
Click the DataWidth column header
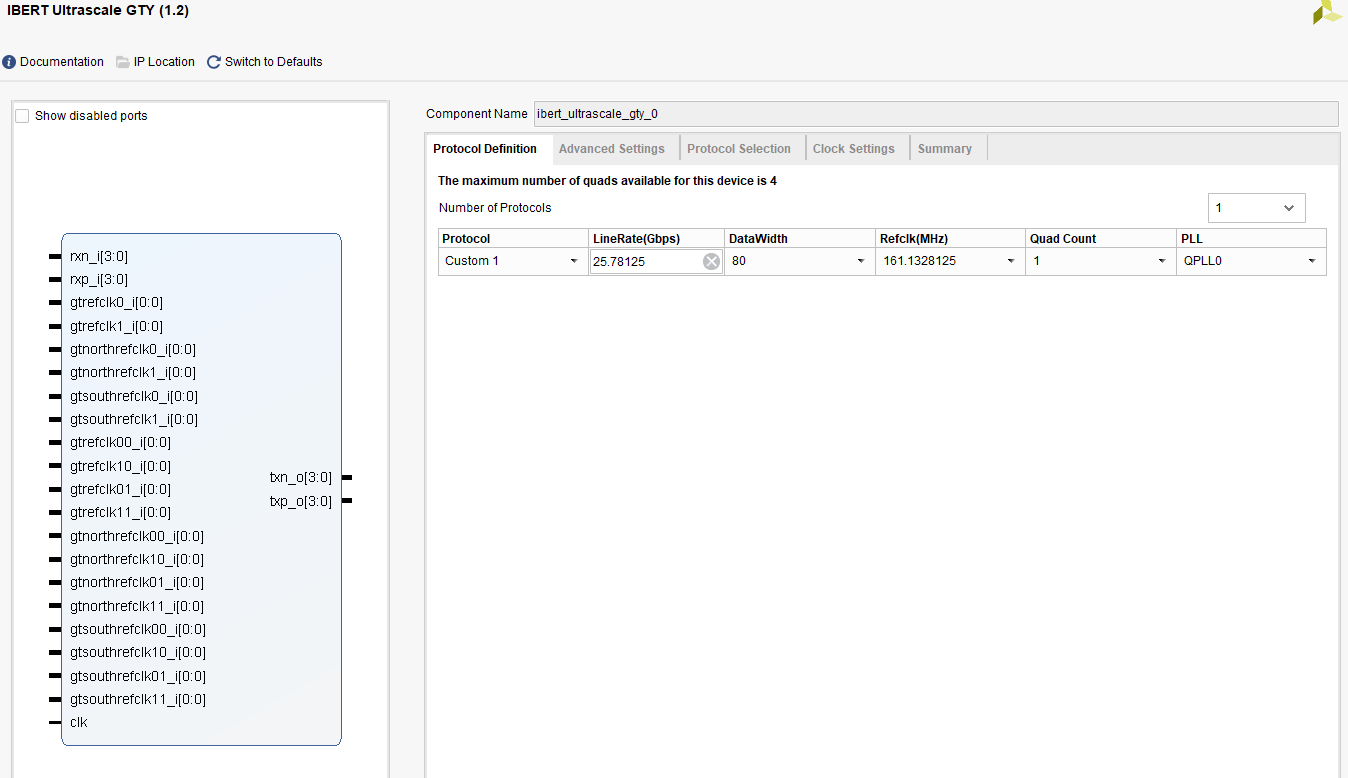(x=800, y=239)
